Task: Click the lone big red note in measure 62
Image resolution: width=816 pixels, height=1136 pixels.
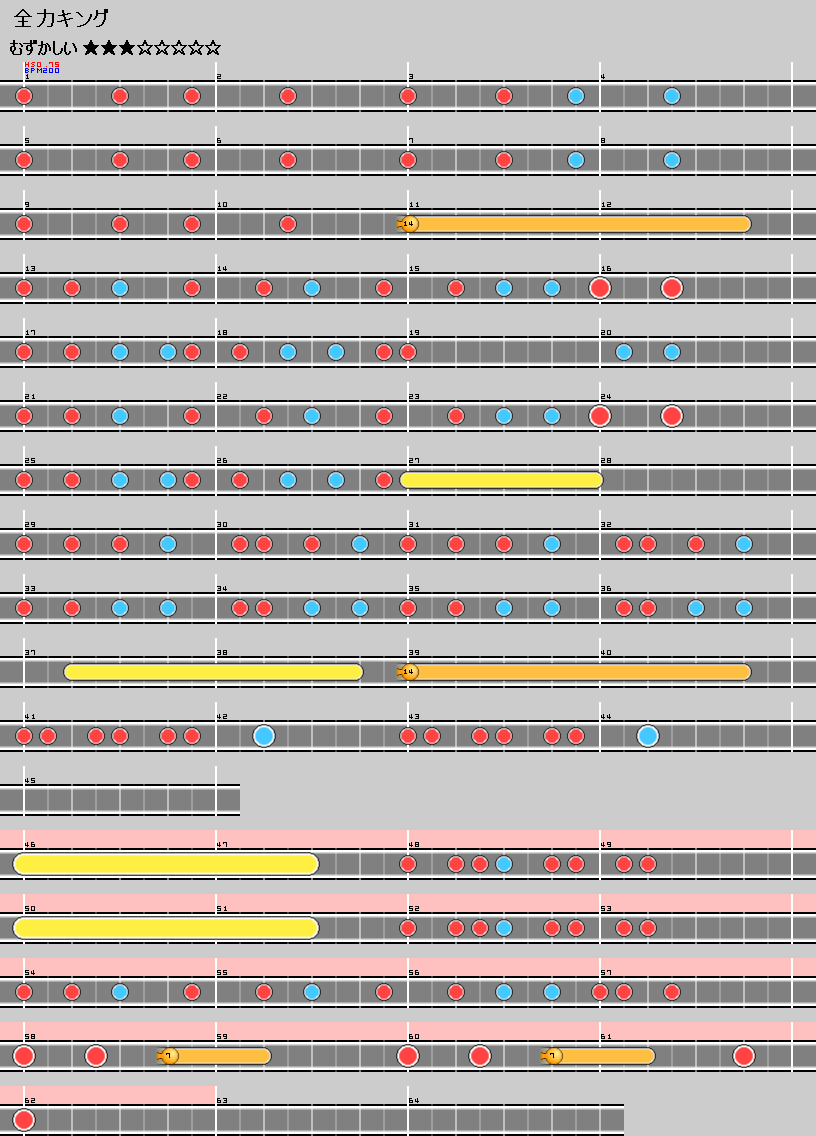Action: click(x=24, y=1120)
